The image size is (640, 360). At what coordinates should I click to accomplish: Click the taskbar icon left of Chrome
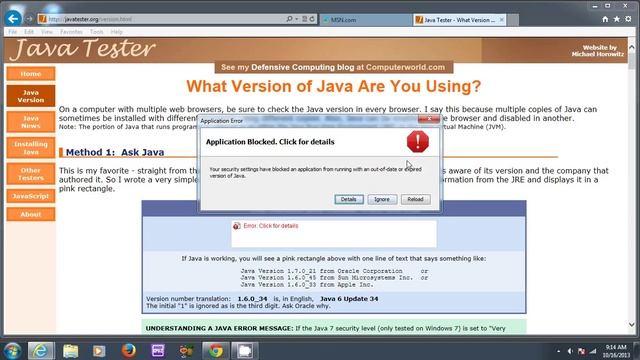click(x=186, y=351)
